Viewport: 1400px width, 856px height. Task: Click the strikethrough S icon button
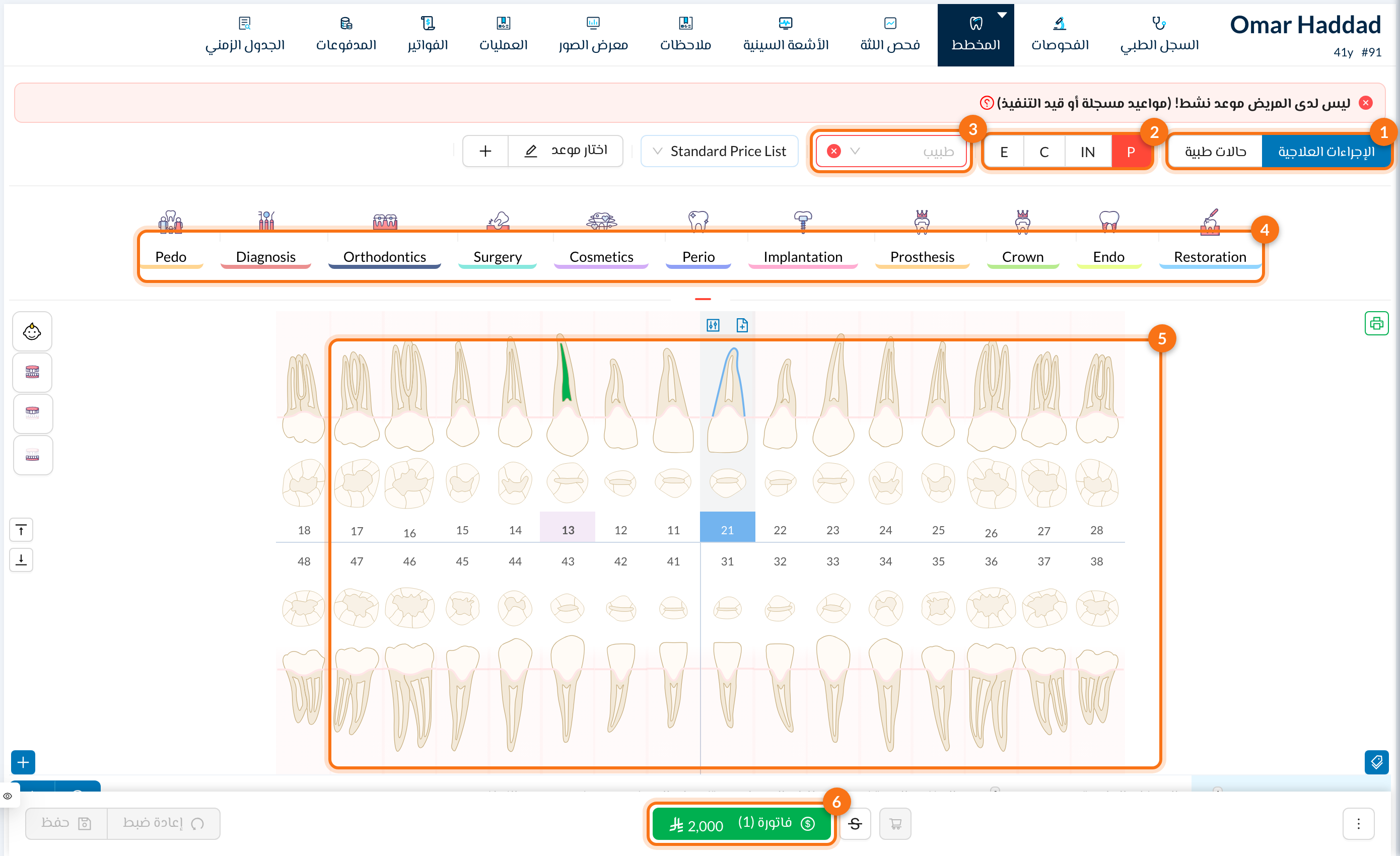click(x=855, y=824)
